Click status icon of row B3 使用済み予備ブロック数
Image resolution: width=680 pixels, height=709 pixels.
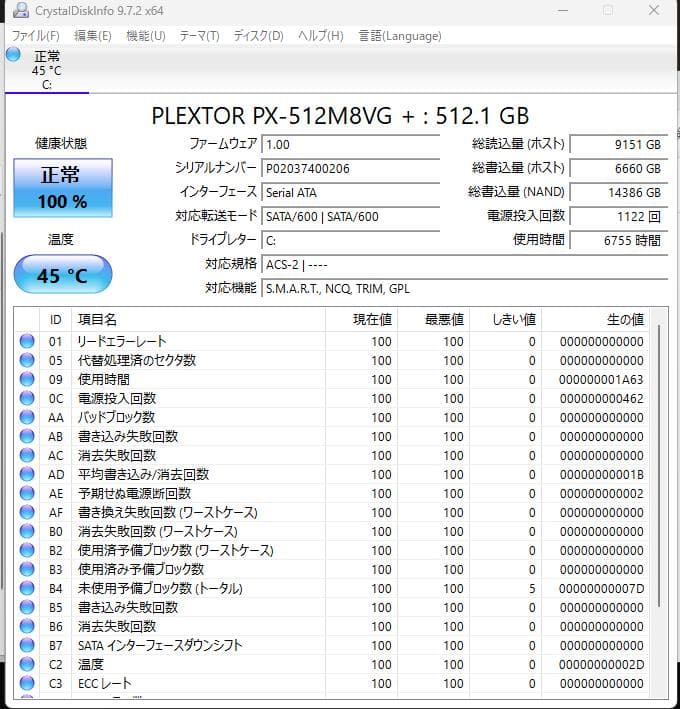pos(27,569)
